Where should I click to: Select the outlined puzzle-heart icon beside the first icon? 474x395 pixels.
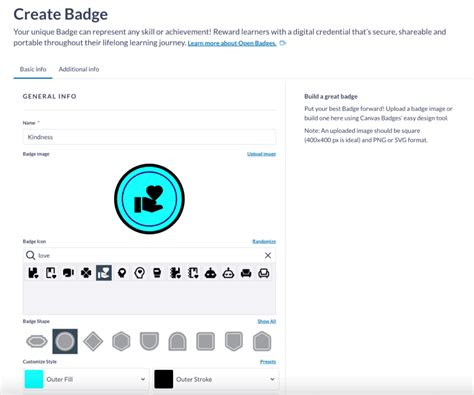pyautogui.click(x=51, y=273)
